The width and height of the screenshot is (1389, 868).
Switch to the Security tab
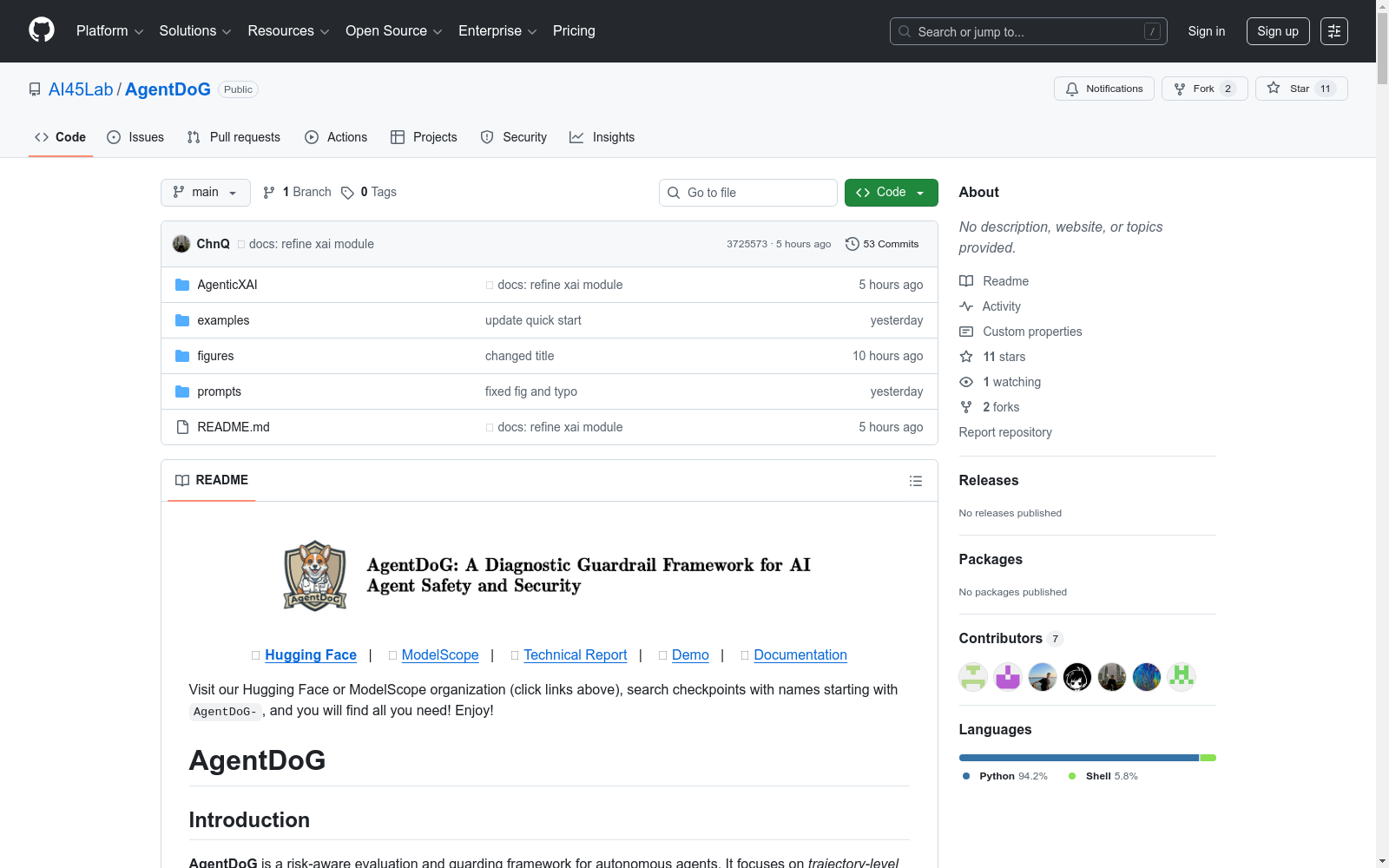point(514,137)
